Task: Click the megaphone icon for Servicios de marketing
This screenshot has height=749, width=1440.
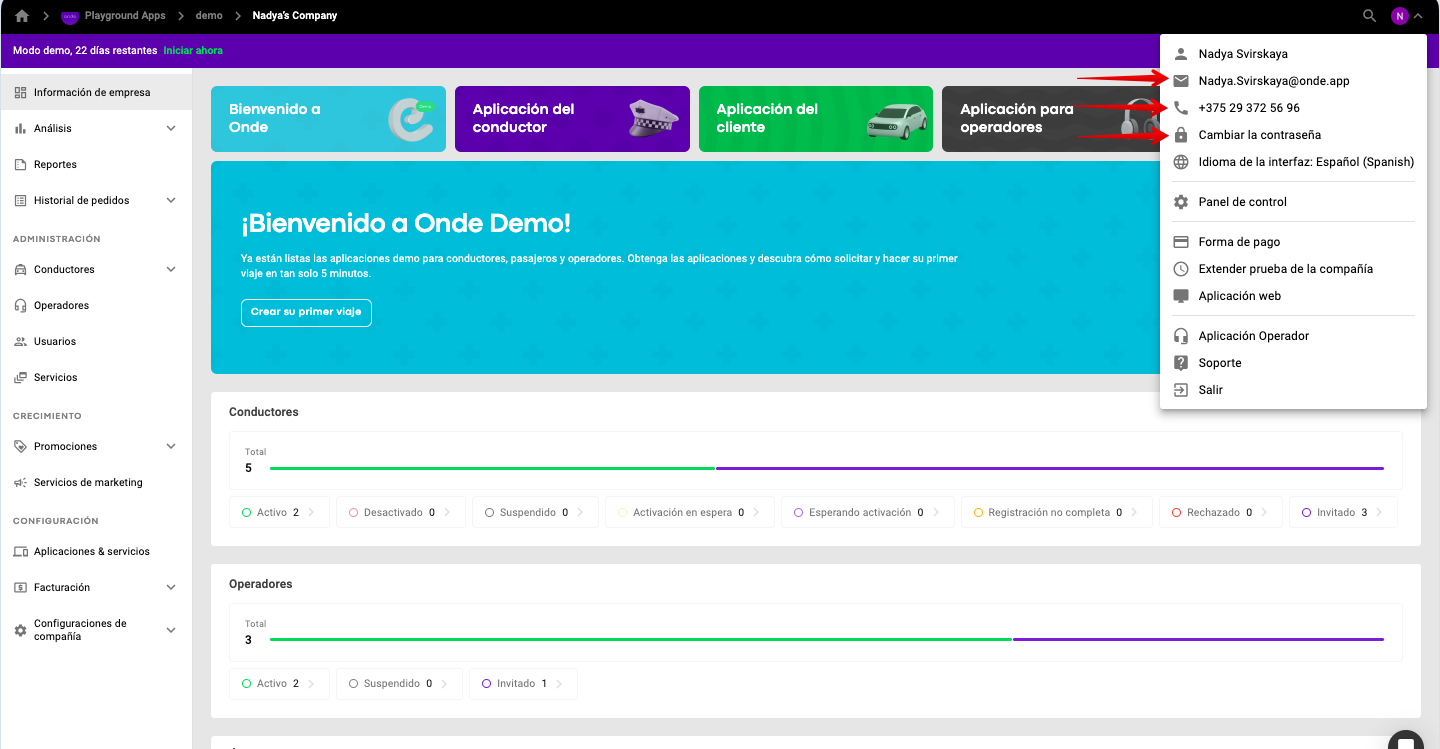Action: pyautogui.click(x=21, y=483)
